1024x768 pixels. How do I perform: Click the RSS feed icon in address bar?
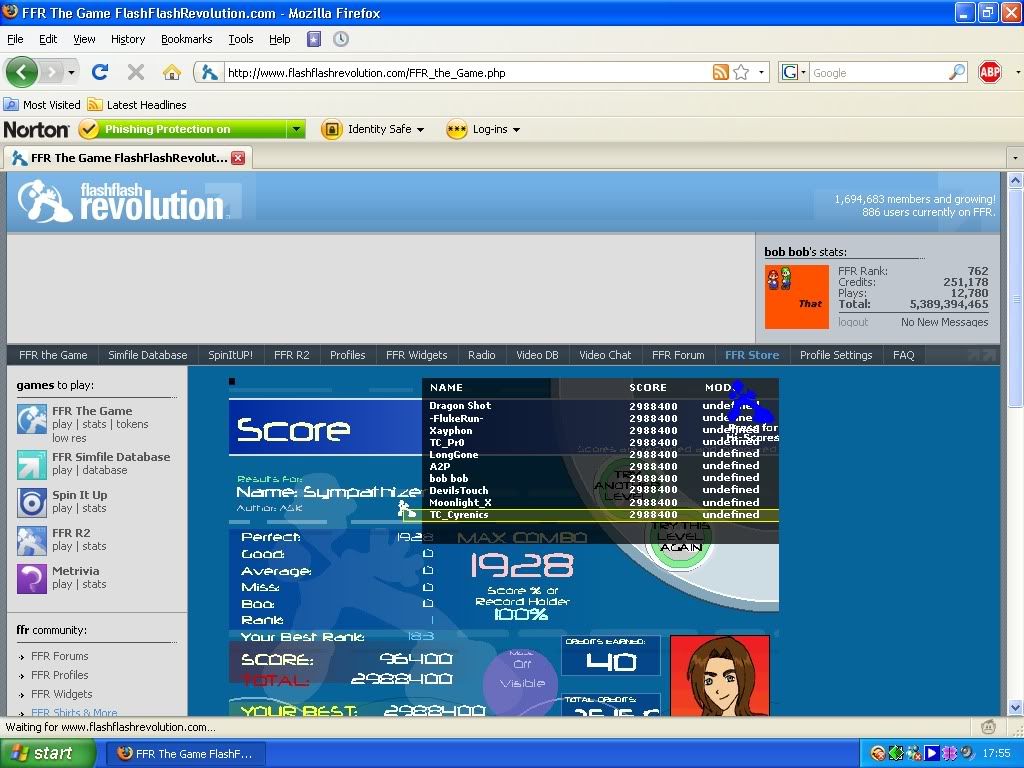720,72
